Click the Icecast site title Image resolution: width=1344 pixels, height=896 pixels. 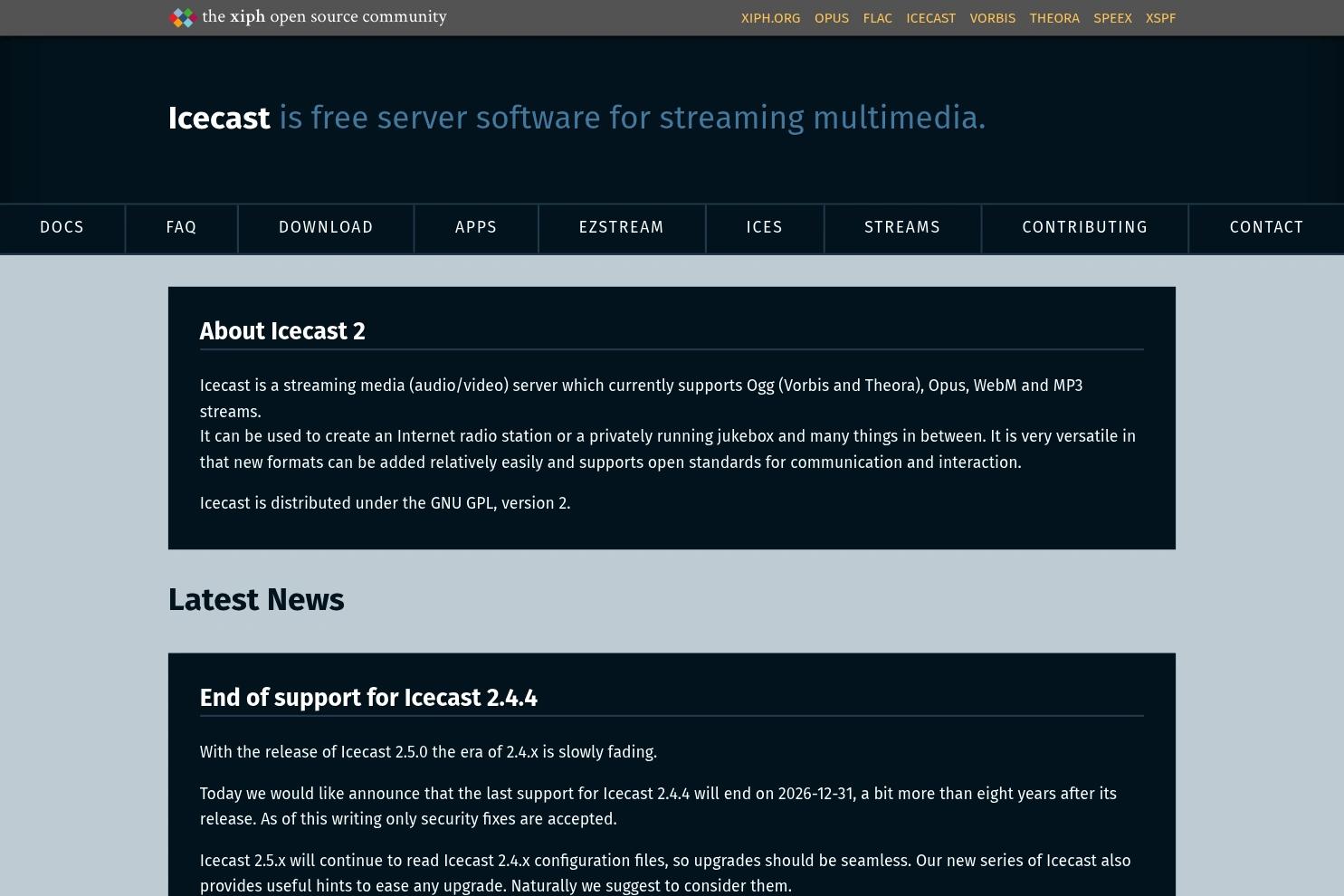coord(219,119)
